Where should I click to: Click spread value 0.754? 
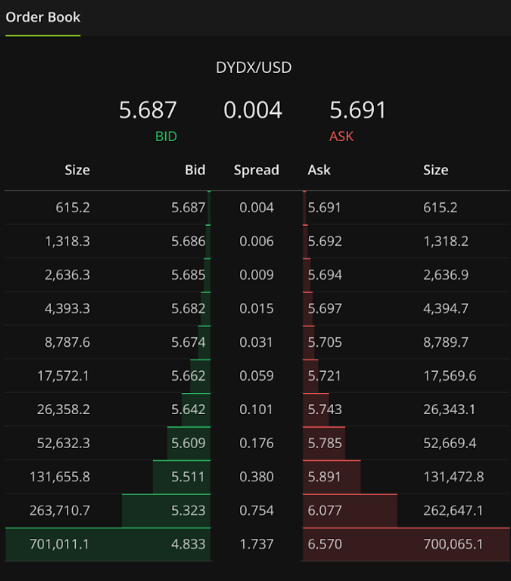pos(256,511)
